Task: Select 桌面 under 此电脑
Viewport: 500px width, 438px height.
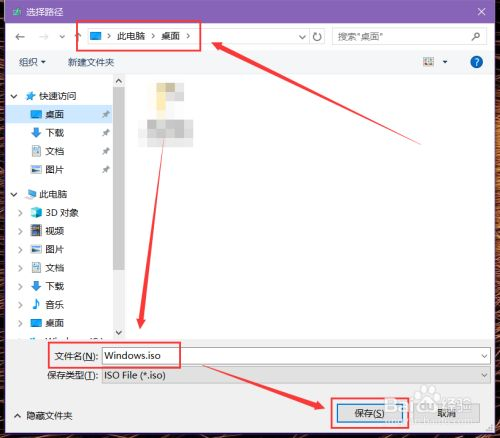Action: [54, 323]
